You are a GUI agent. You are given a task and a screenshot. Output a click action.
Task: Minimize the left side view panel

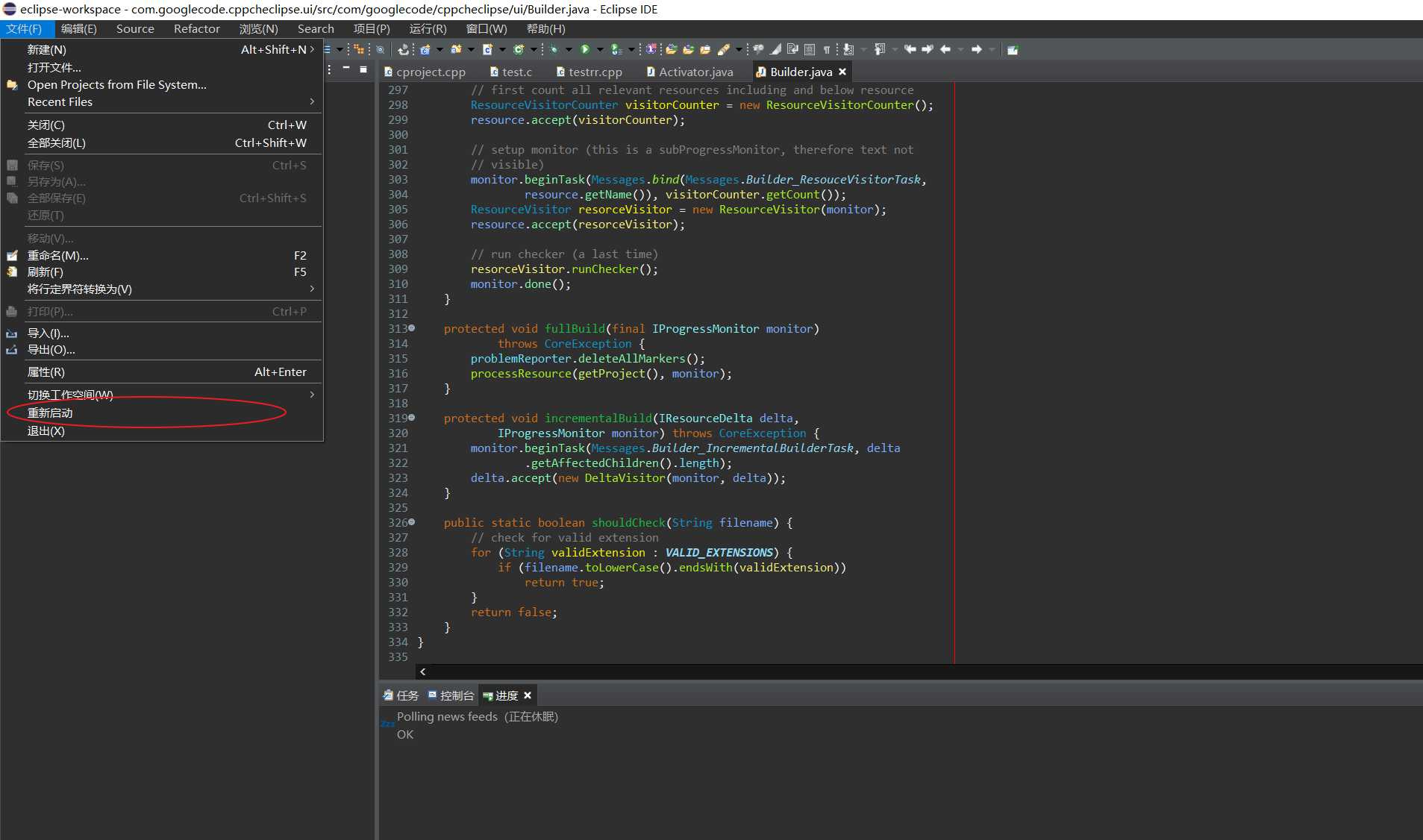[346, 69]
